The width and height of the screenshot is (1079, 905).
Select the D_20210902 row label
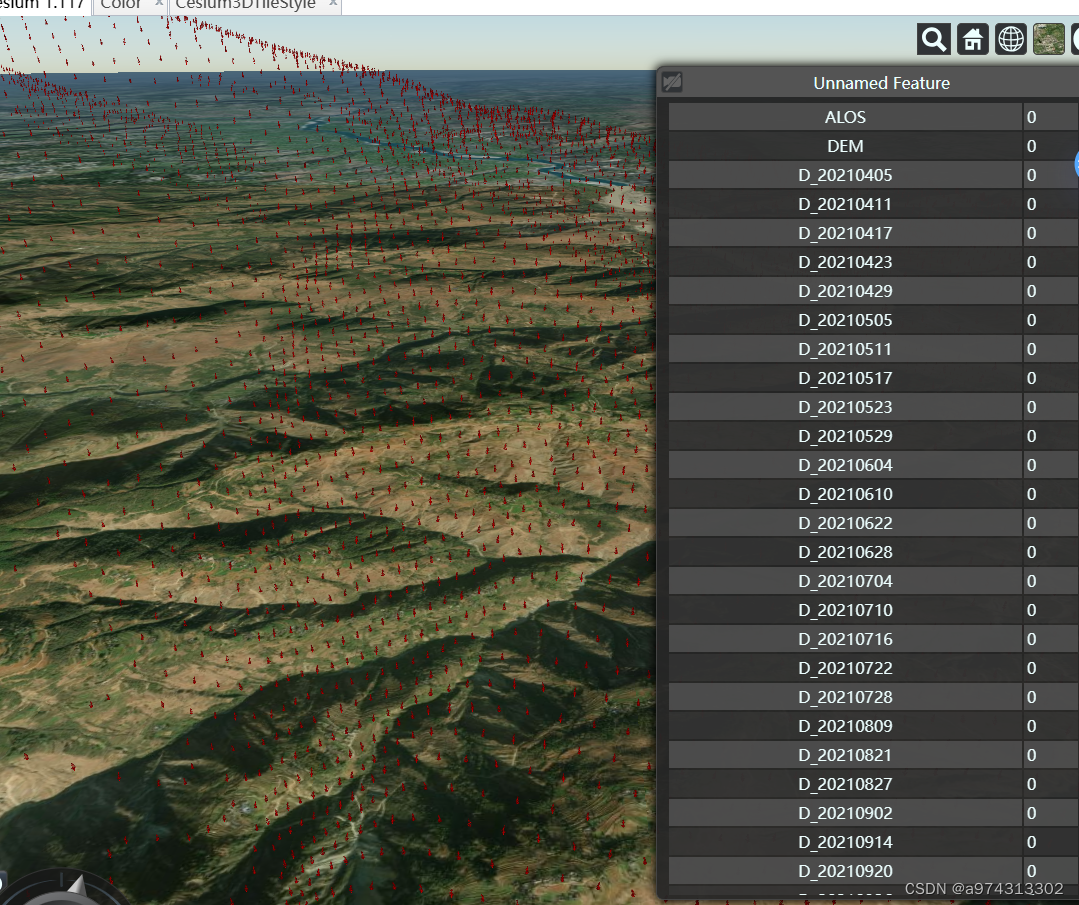coord(845,813)
